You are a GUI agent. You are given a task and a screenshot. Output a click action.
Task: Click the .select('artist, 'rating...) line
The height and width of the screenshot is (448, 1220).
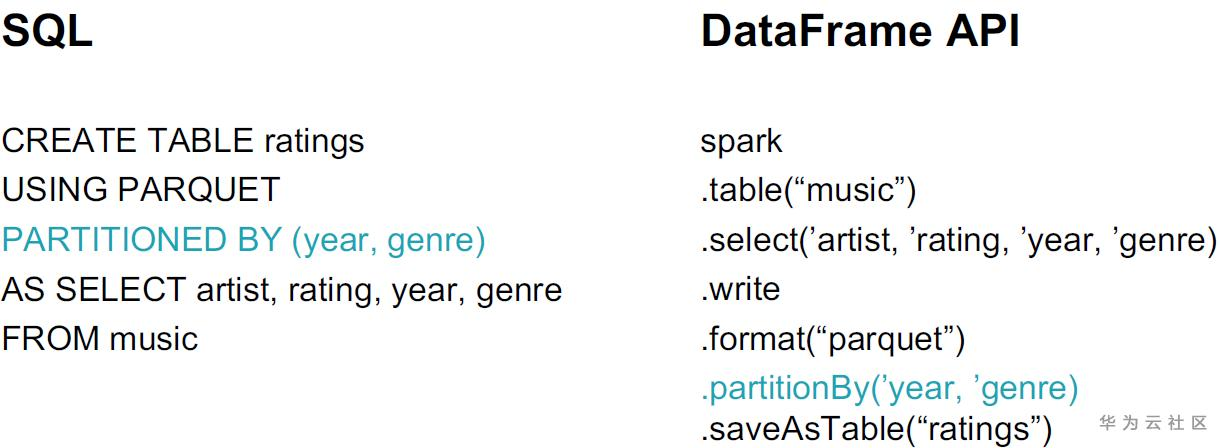pos(958,240)
